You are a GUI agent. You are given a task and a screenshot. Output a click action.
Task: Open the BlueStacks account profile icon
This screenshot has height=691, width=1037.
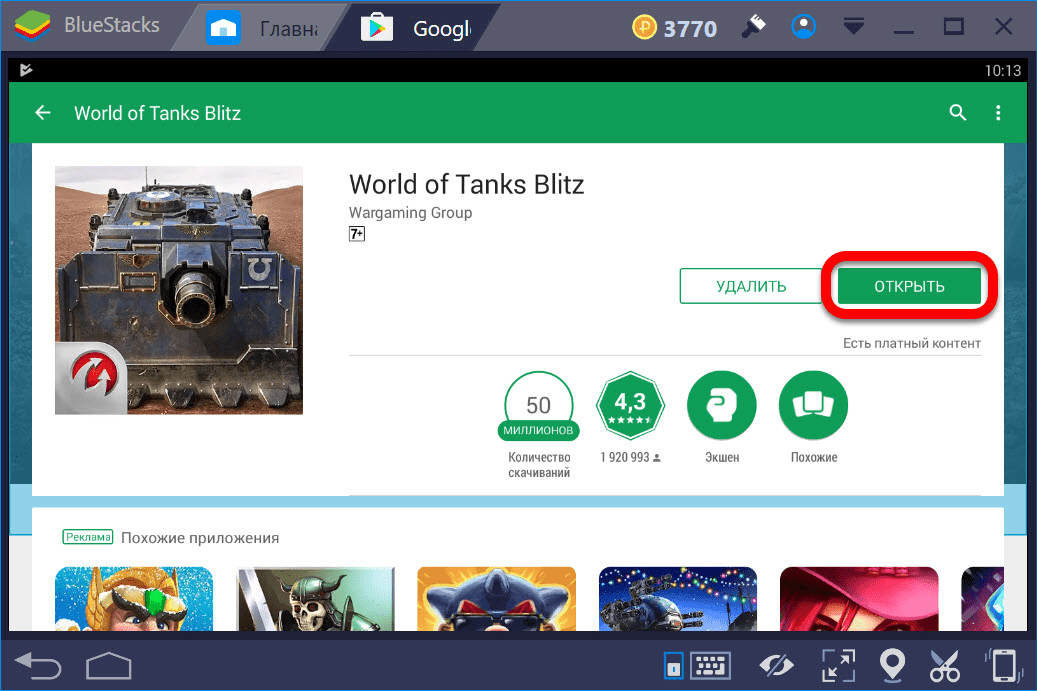pos(803,28)
